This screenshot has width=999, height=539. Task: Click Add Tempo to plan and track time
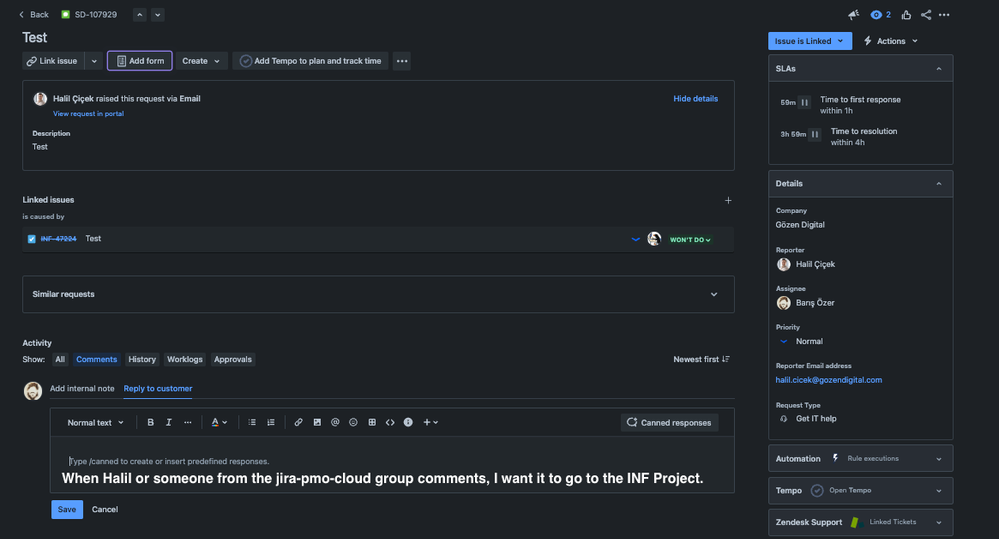[310, 61]
